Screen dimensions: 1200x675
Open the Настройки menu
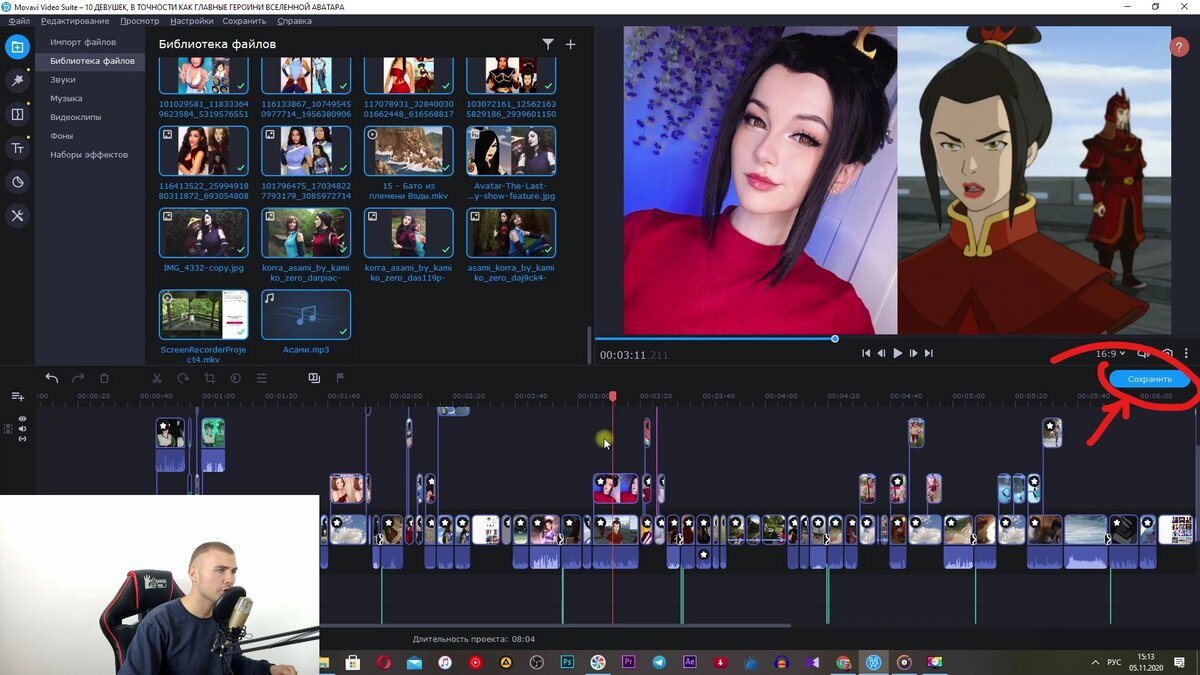[191, 21]
